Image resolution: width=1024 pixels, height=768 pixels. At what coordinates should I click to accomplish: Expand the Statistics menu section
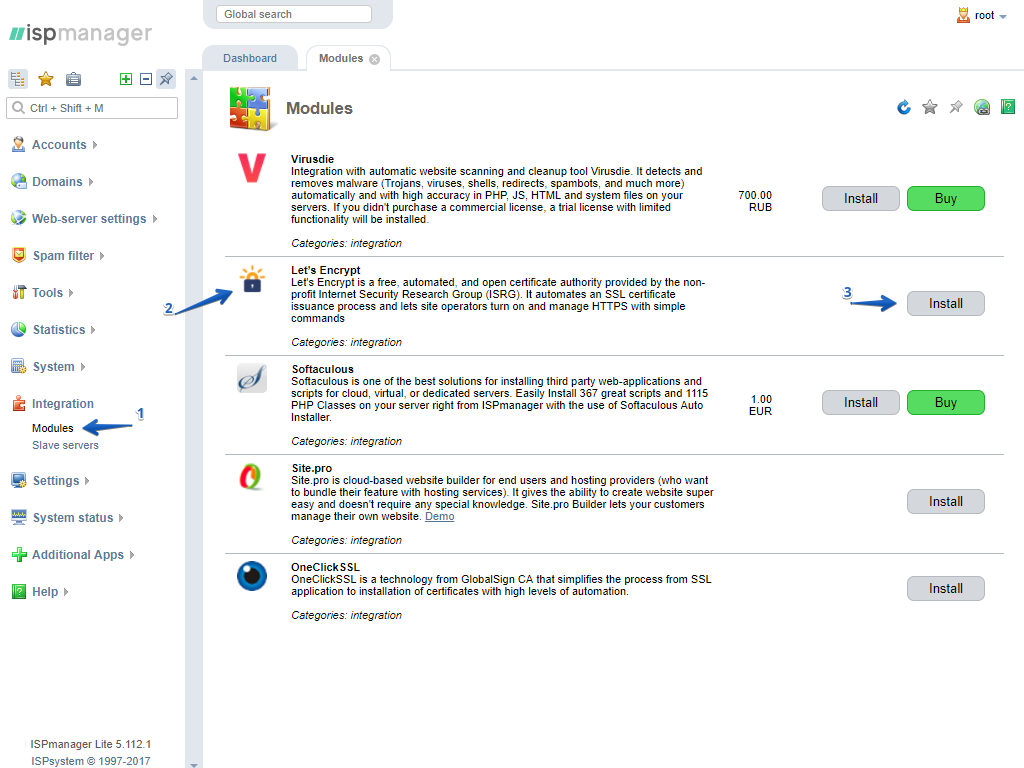93,330
